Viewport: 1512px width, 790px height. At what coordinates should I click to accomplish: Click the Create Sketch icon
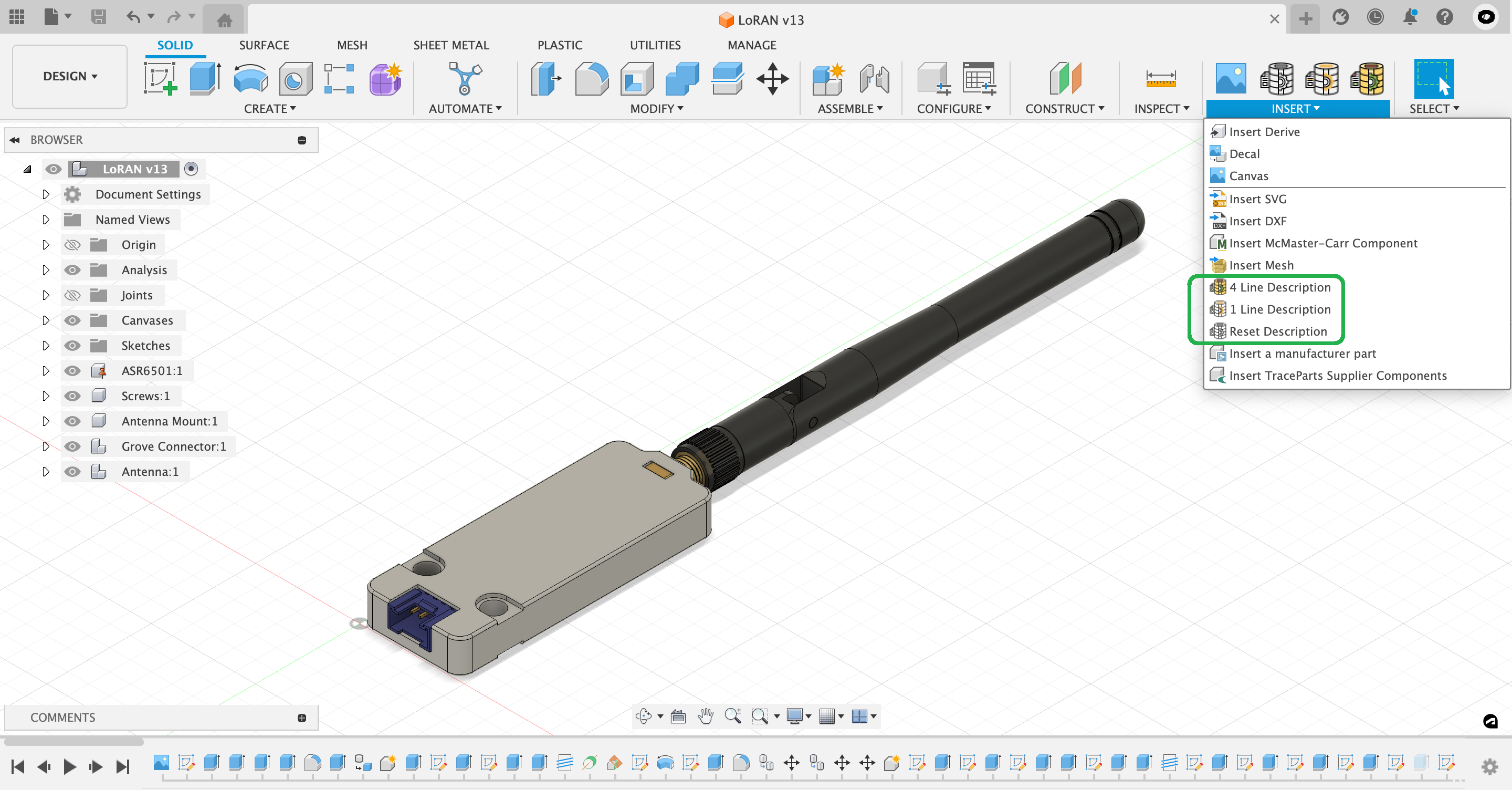(x=160, y=78)
